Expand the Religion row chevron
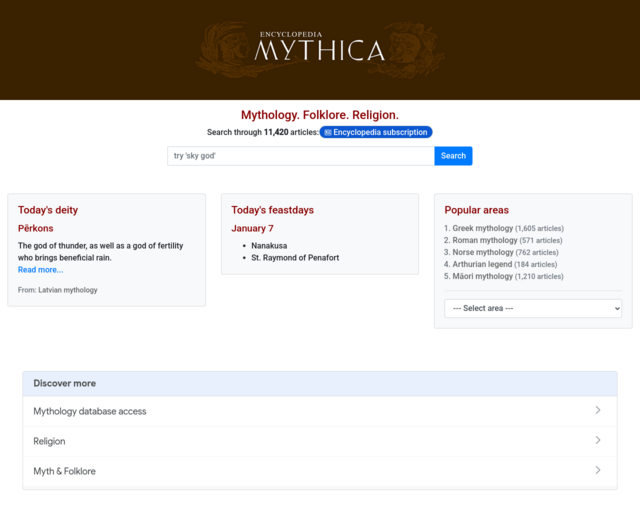Image resolution: width=640 pixels, height=512 pixels. [598, 440]
